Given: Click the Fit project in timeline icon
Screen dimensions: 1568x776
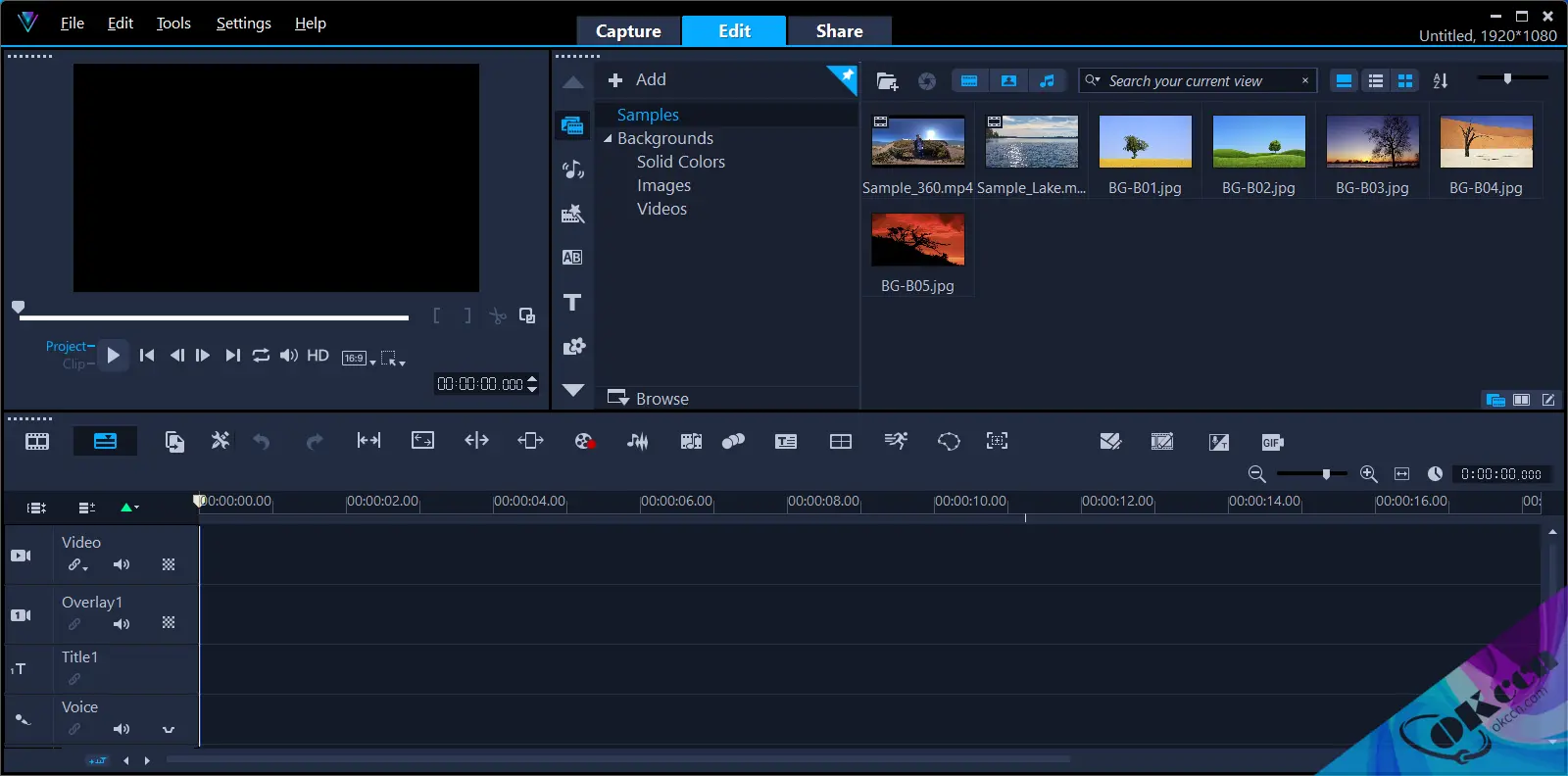Looking at the screenshot, I should coord(1401,474).
